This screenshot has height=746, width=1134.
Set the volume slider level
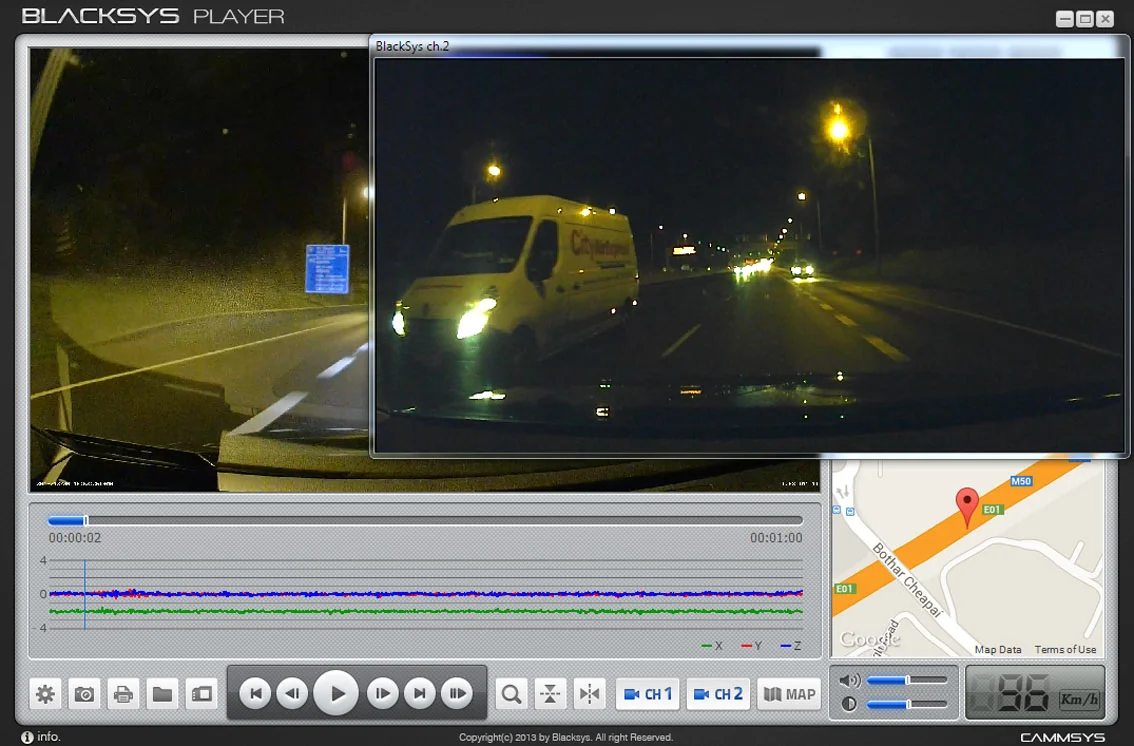tap(907, 680)
